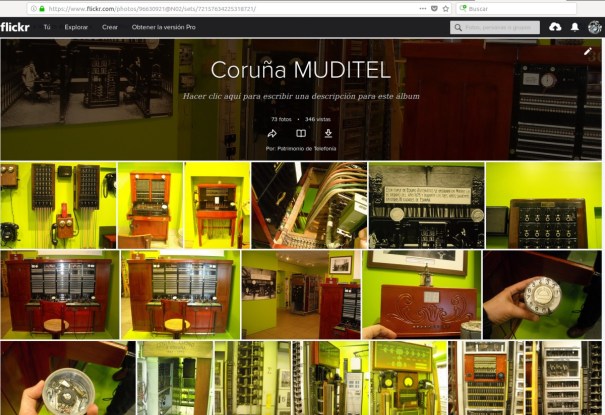The image size is (605, 415).
Task: Open the user avatar menu
Action: (593, 27)
